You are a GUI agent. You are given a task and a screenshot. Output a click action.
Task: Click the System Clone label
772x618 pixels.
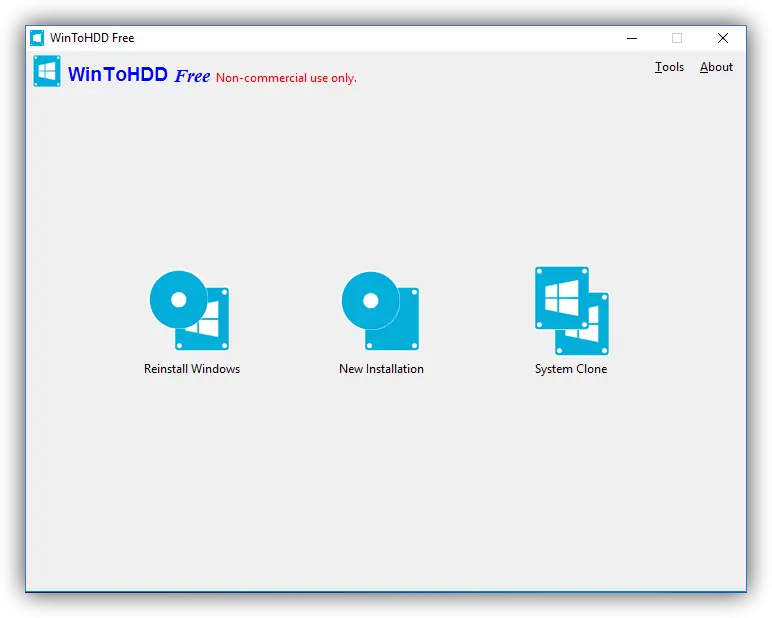tap(571, 369)
